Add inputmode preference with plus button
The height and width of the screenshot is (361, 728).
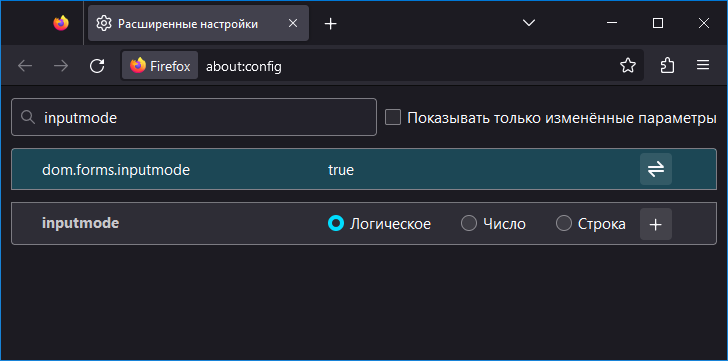point(656,224)
